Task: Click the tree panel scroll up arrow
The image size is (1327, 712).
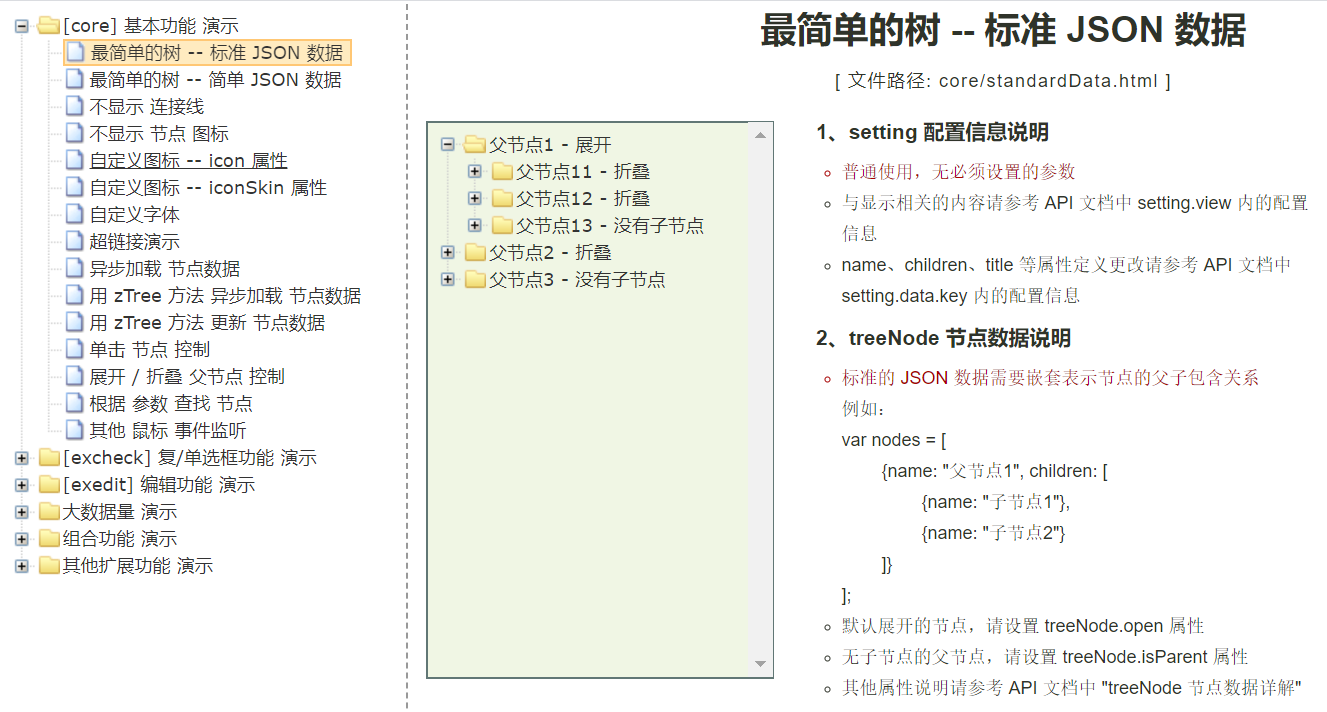Action: [760, 135]
